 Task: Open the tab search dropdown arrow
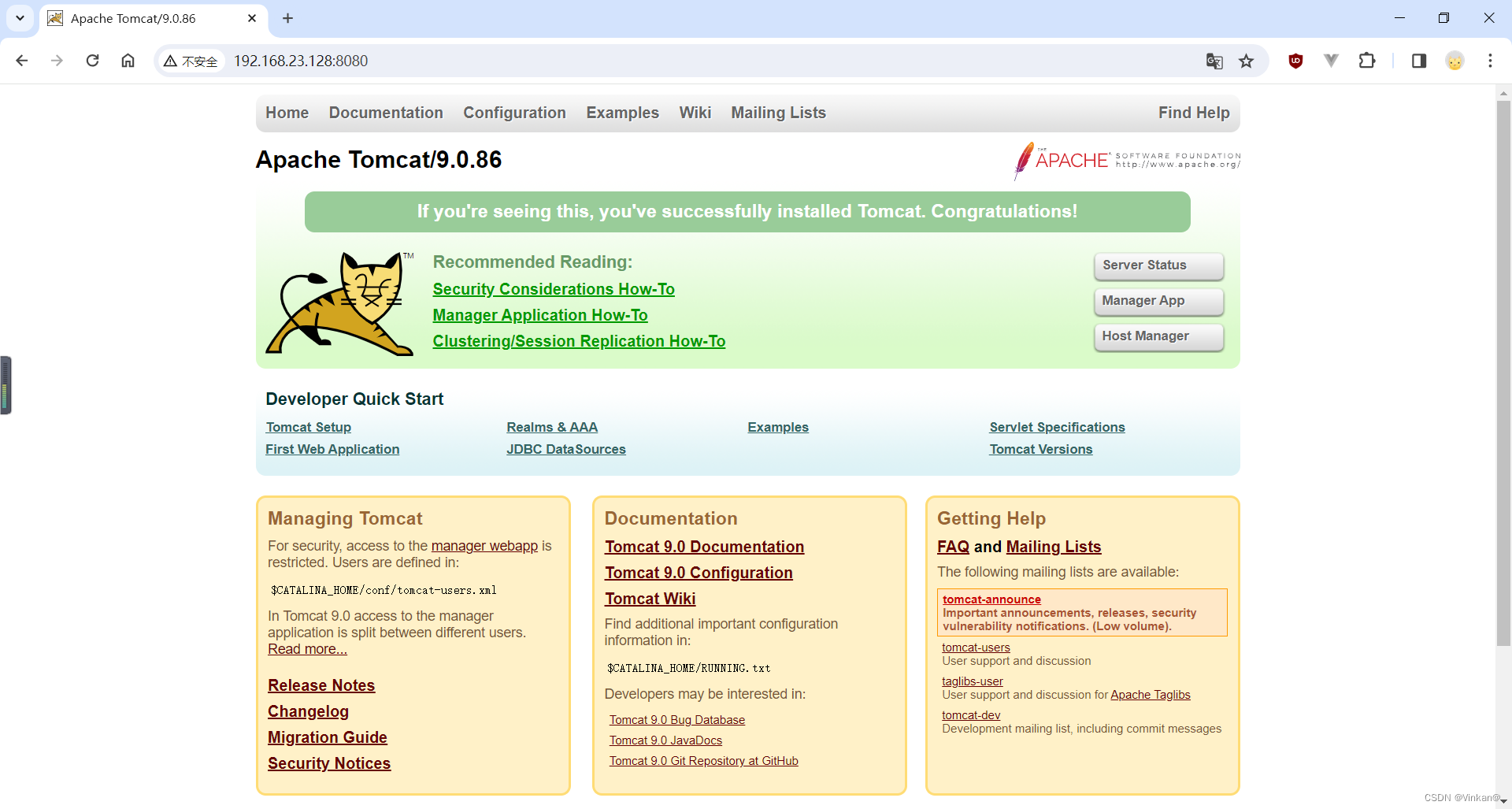pyautogui.click(x=20, y=18)
